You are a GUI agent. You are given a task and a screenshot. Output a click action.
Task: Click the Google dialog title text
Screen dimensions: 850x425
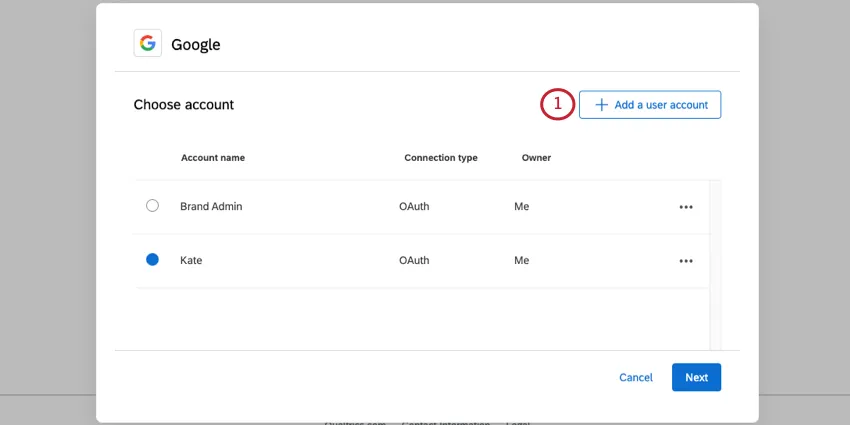pyautogui.click(x=196, y=44)
